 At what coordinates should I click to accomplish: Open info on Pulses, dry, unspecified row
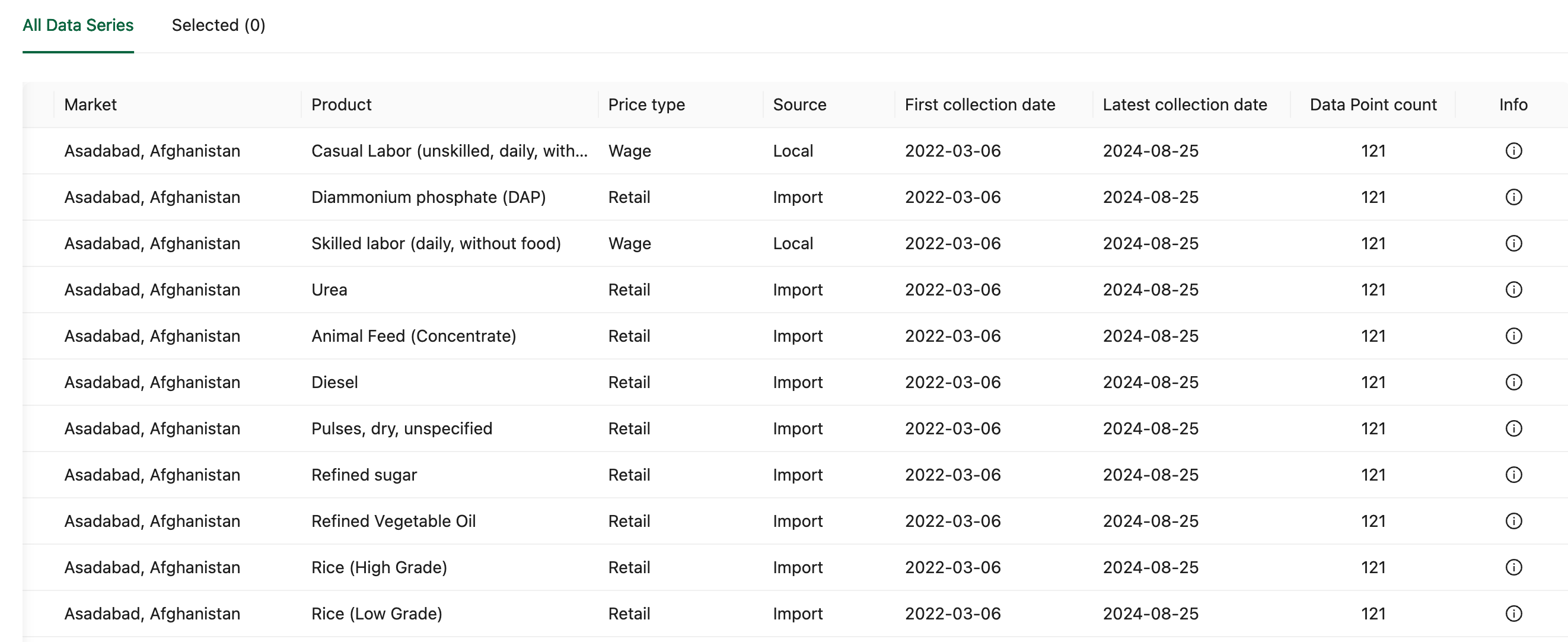[1514, 428]
